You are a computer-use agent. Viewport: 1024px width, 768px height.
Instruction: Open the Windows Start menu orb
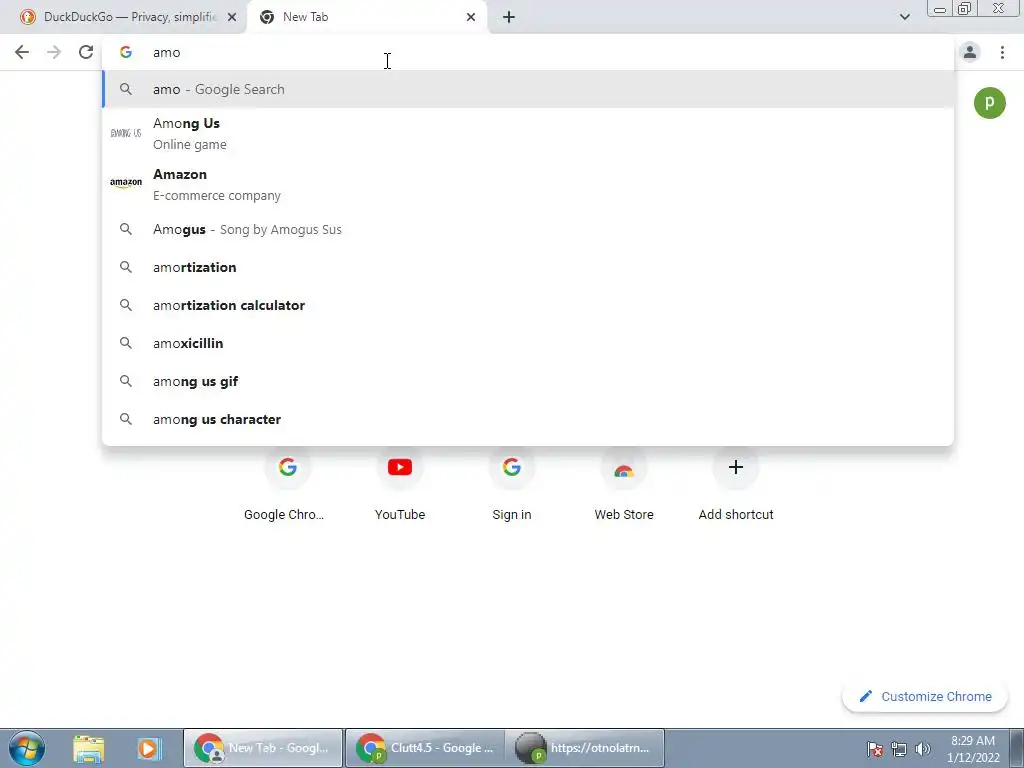[27, 748]
